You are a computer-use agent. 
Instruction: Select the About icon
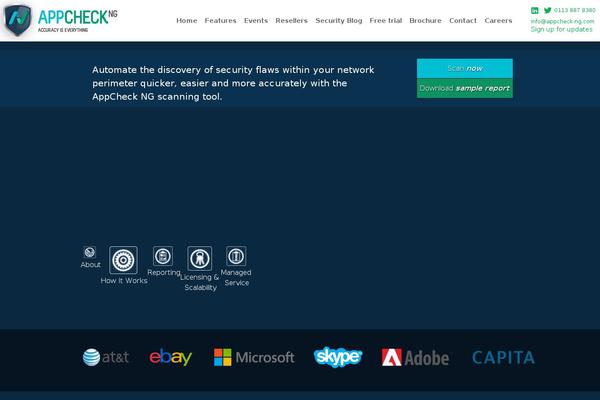point(90,252)
